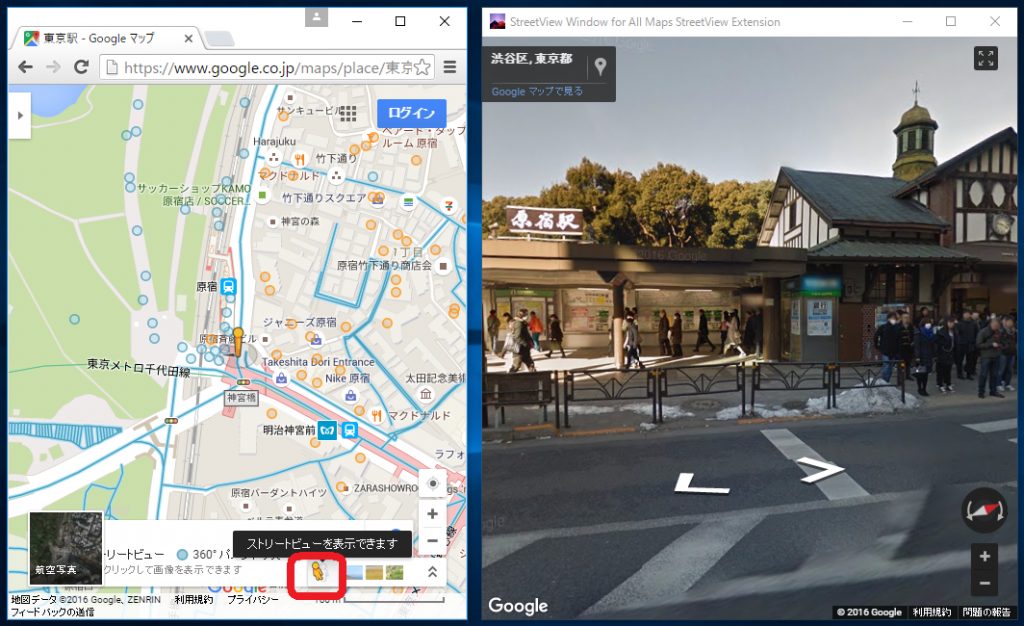Center map on my location
The width and height of the screenshot is (1024, 626).
[x=432, y=484]
